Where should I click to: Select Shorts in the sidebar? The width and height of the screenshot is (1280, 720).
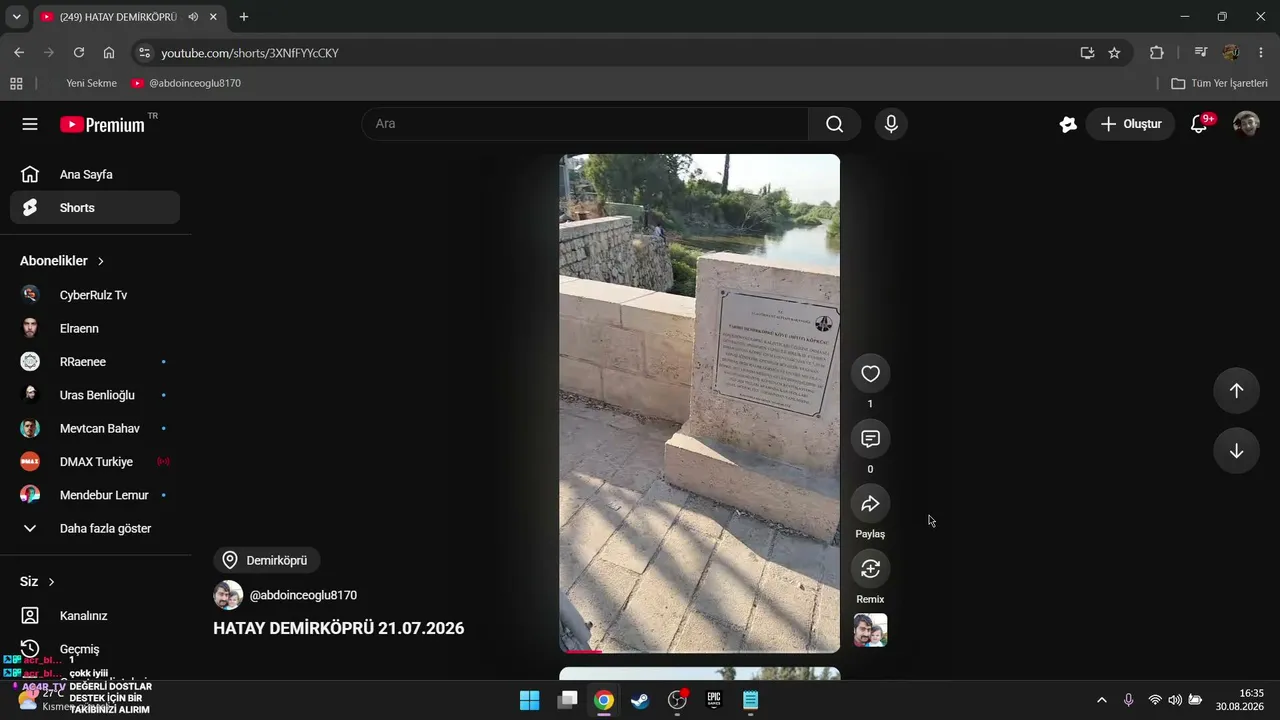[x=95, y=208]
